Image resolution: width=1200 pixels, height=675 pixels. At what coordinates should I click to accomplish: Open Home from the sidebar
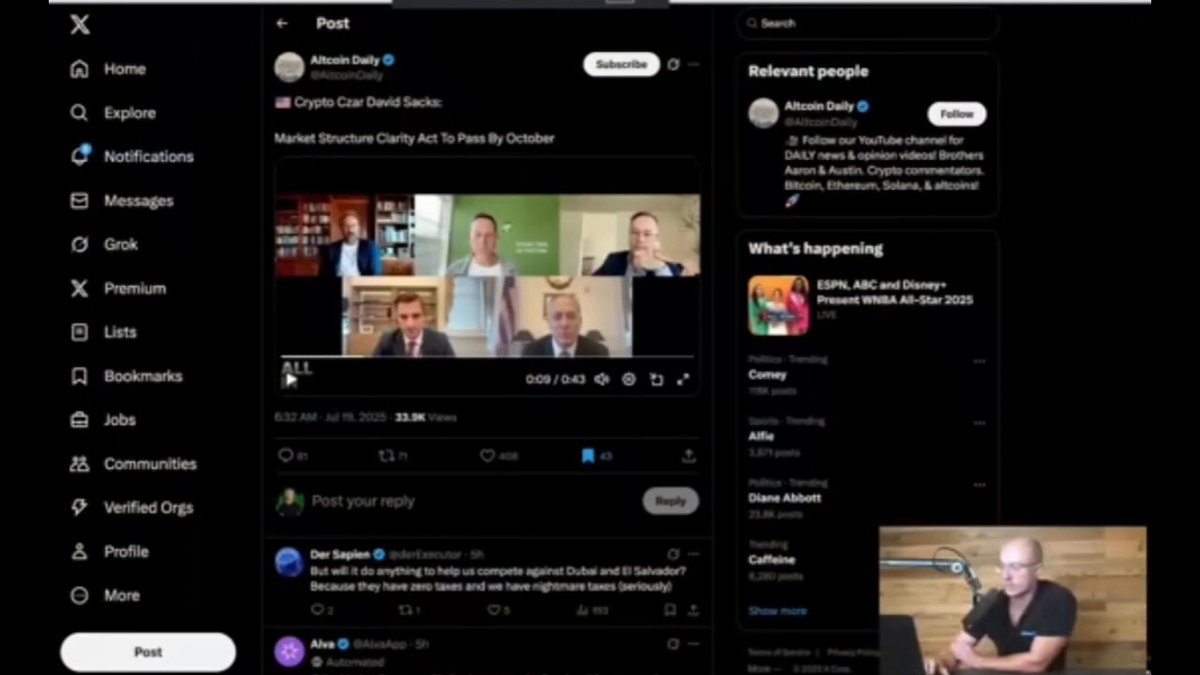[x=108, y=69]
